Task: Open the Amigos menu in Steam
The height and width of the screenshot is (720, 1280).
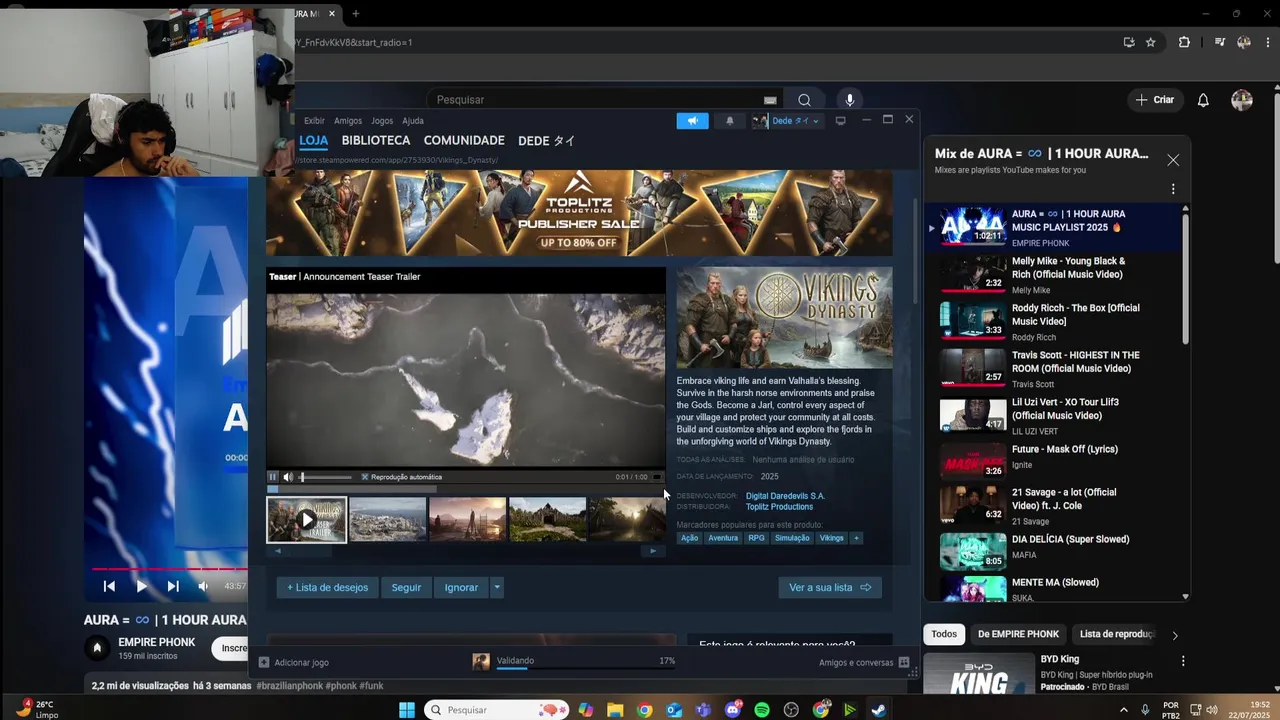Action: [348, 121]
